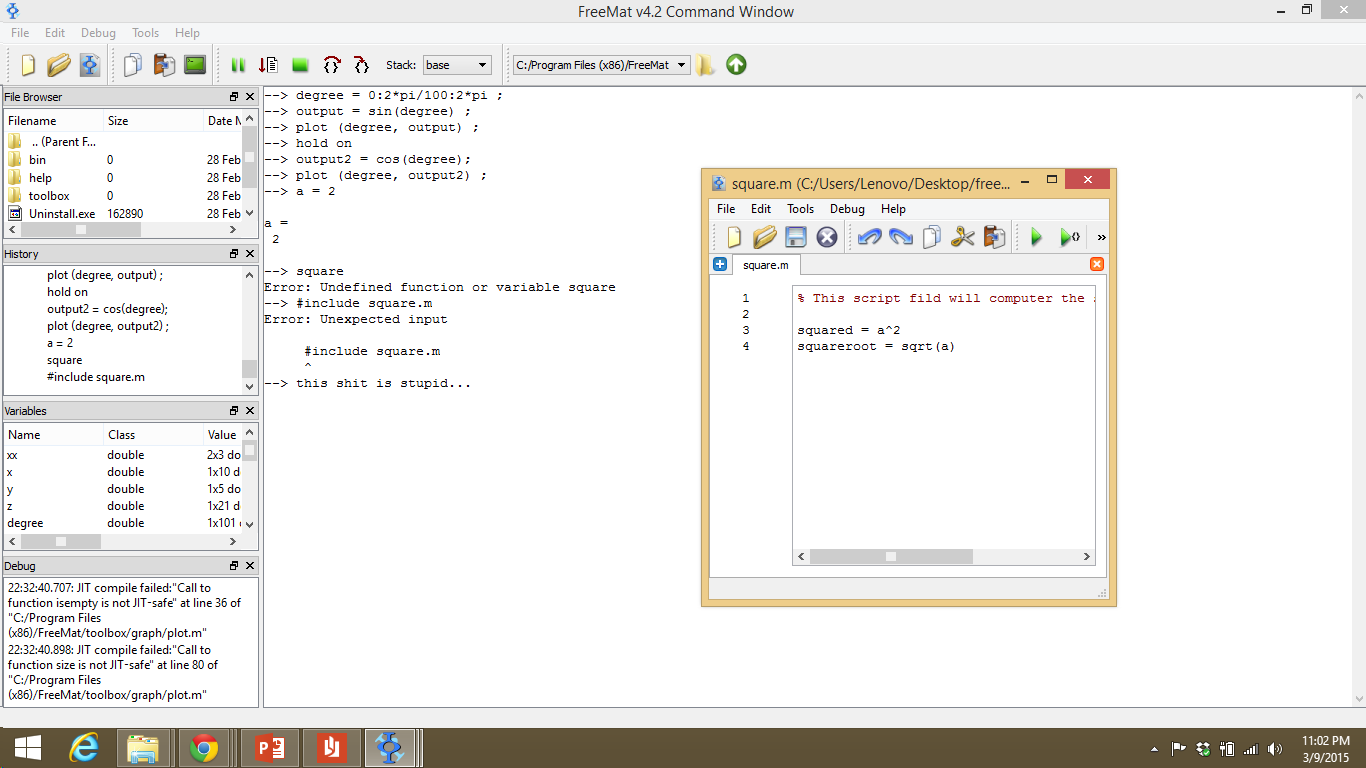This screenshot has width=1366, height=768.
Task: Select '#include square.m' in the History panel
Action: coord(96,377)
